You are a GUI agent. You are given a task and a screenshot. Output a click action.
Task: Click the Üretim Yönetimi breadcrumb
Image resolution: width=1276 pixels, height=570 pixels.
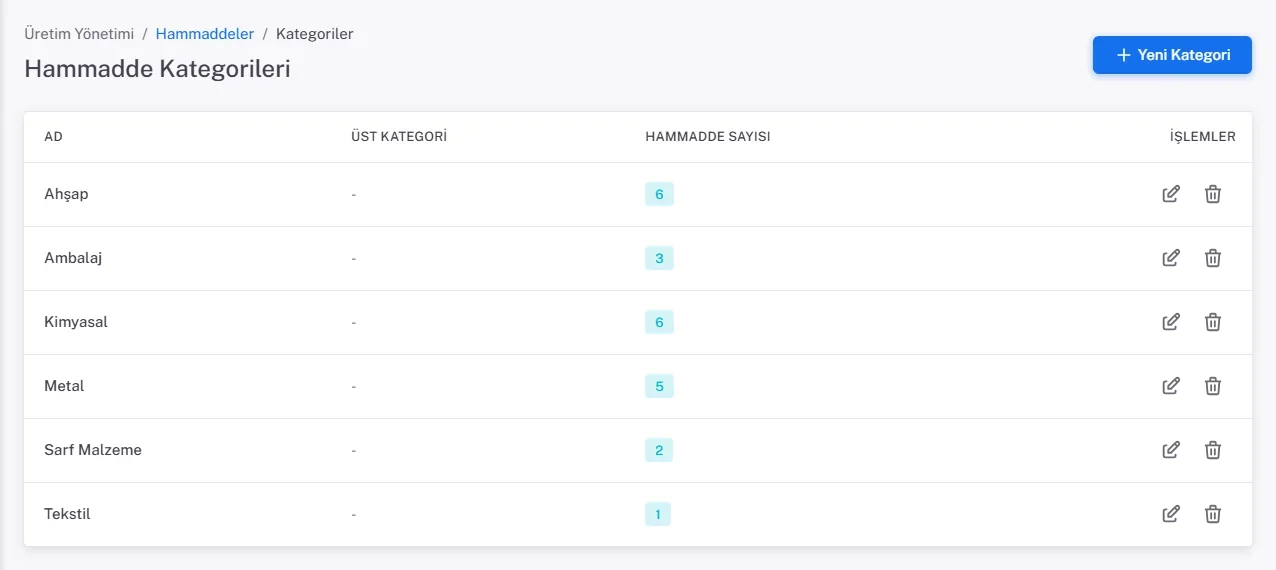(x=79, y=34)
